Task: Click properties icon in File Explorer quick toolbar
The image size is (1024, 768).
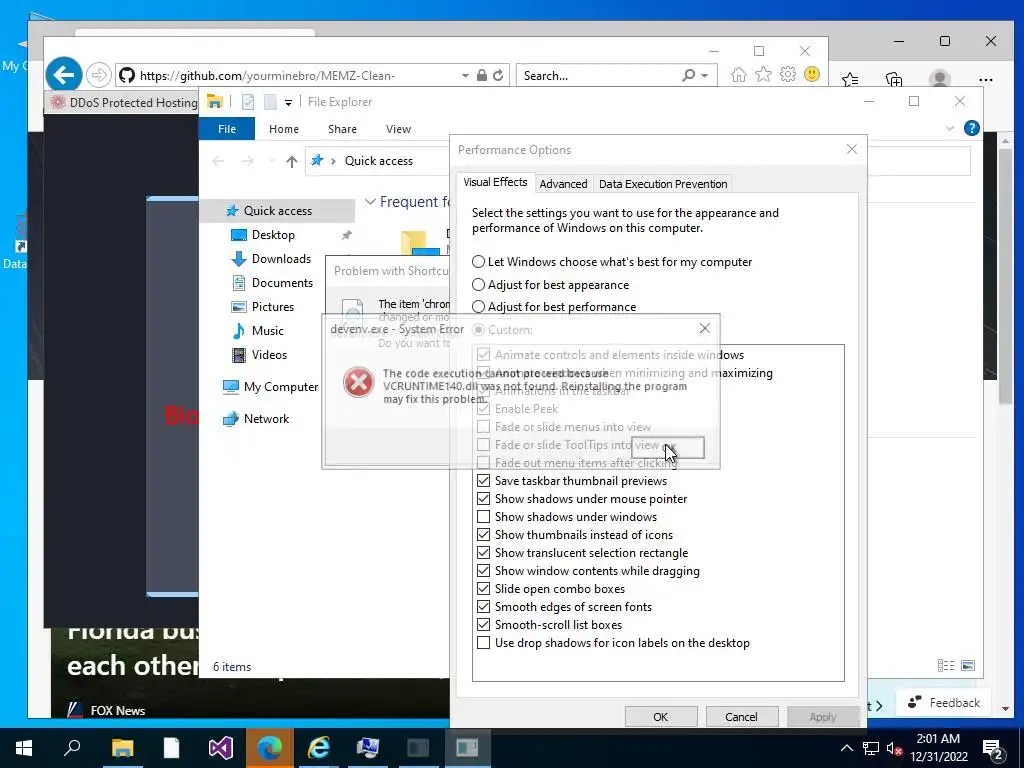Action: [x=248, y=102]
